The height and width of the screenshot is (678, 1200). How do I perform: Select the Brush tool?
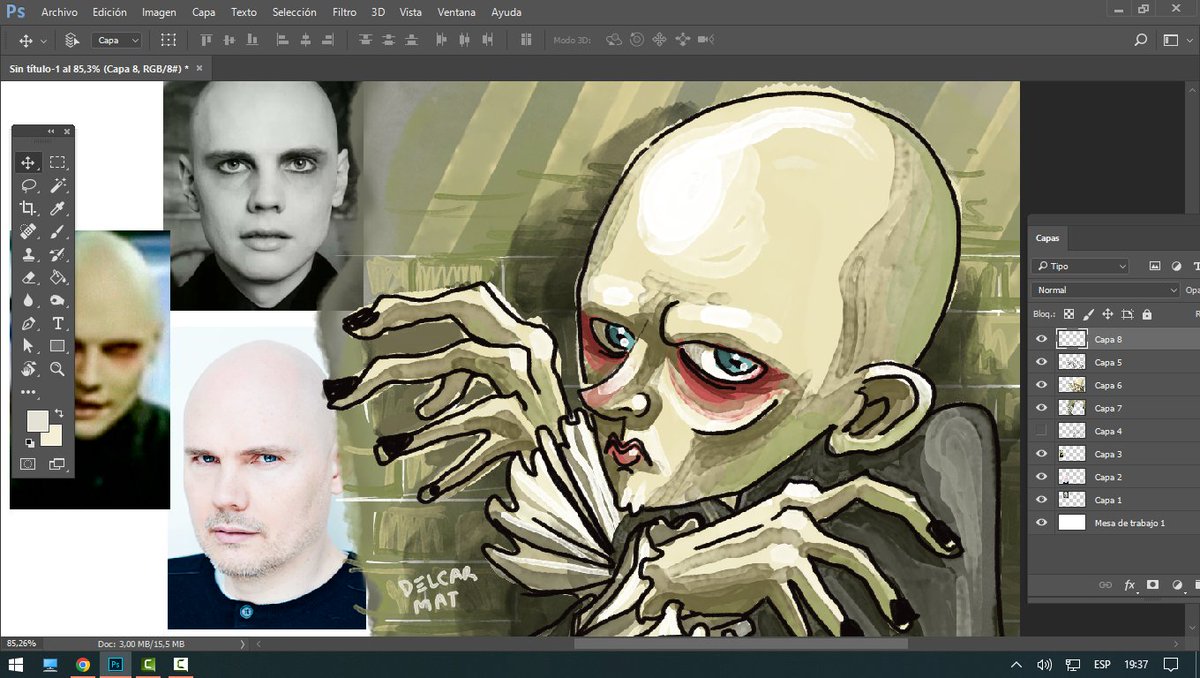[58, 231]
